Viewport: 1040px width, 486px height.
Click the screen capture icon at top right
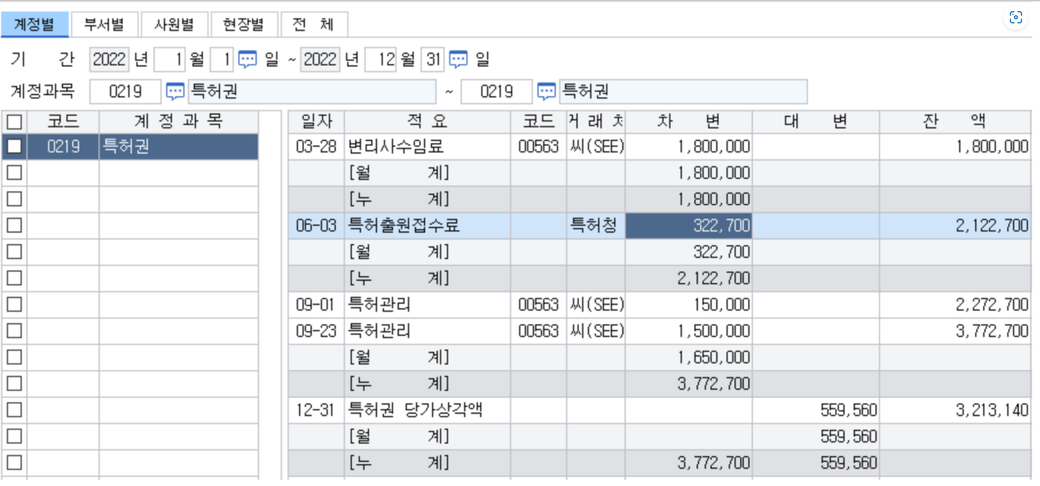click(1016, 18)
